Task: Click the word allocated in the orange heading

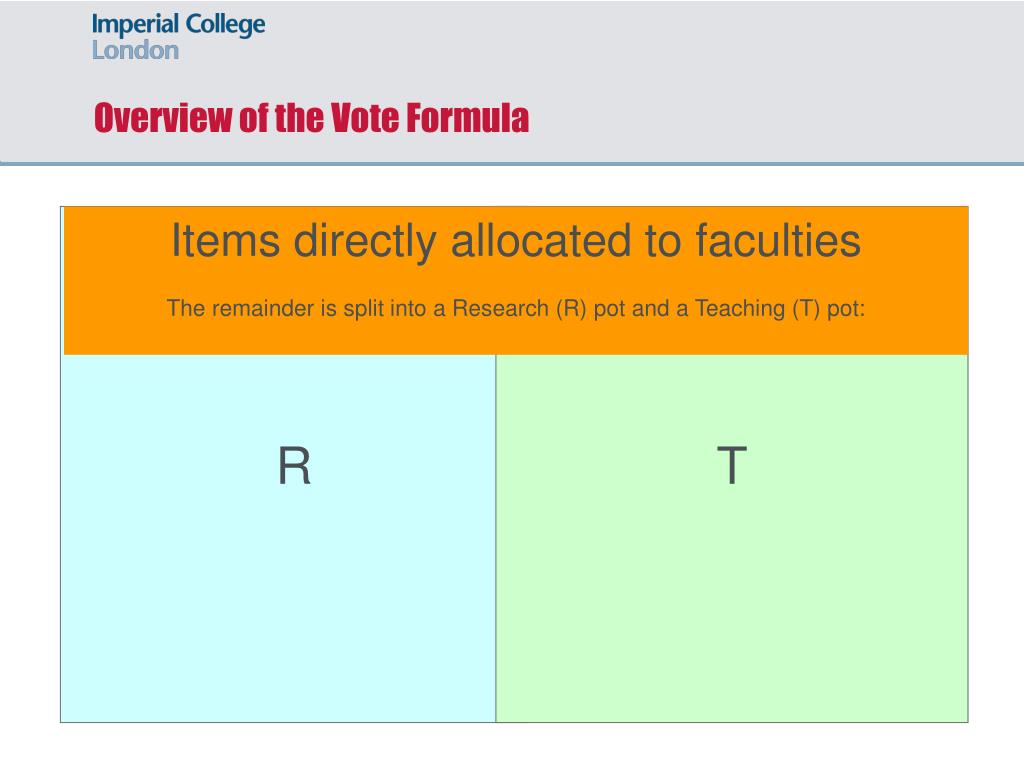Action: pyautogui.click(x=541, y=241)
